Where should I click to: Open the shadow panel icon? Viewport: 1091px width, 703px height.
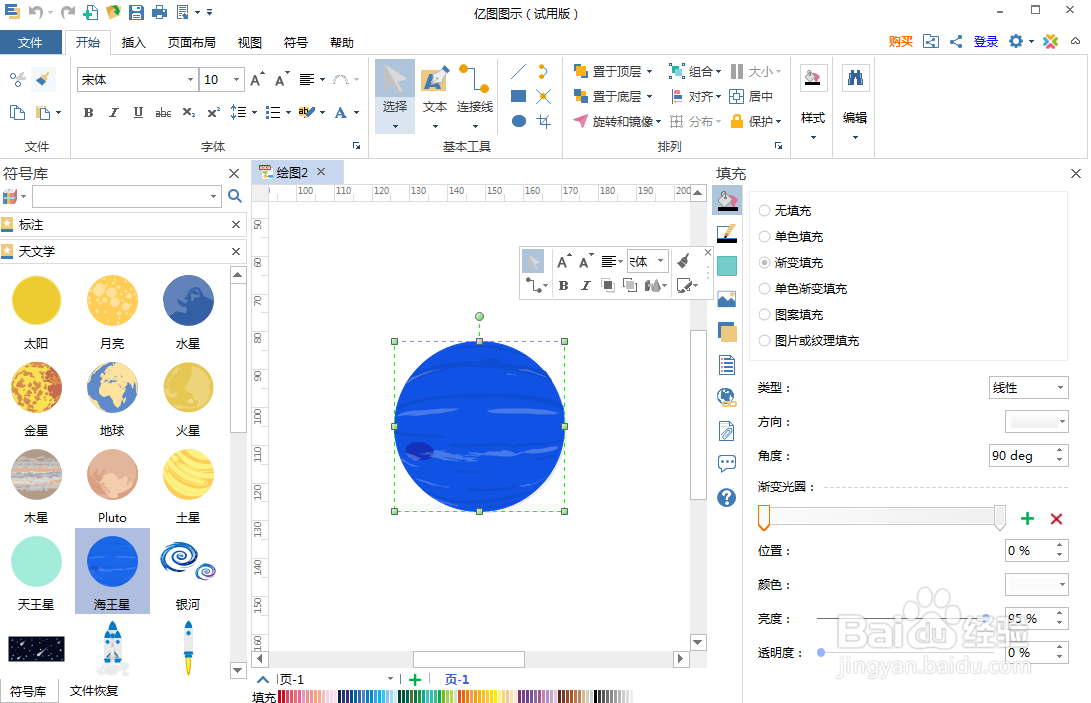click(727, 333)
